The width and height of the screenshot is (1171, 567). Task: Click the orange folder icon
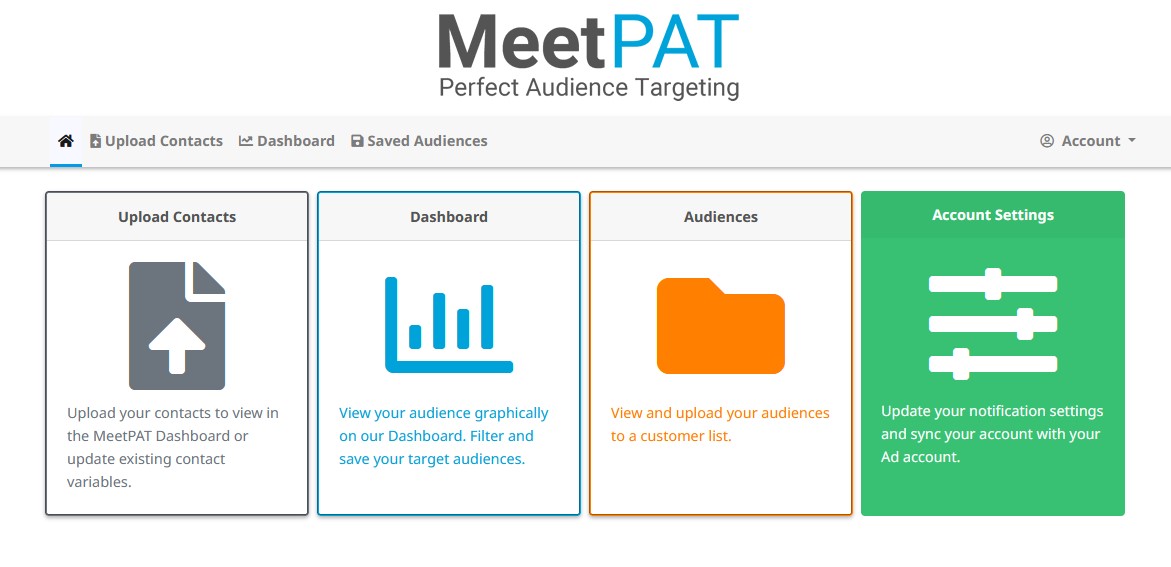720,326
